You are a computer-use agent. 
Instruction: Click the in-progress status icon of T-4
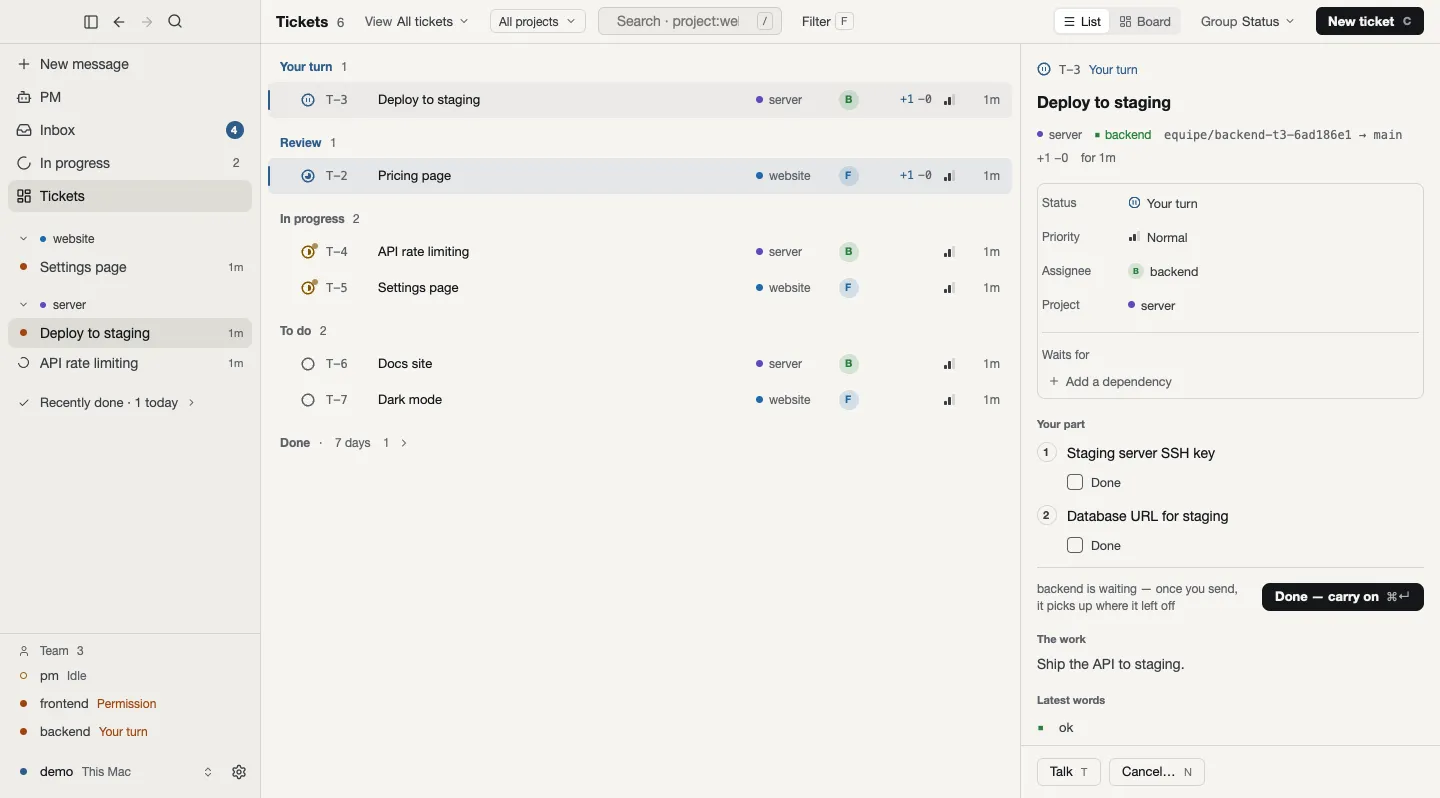309,252
